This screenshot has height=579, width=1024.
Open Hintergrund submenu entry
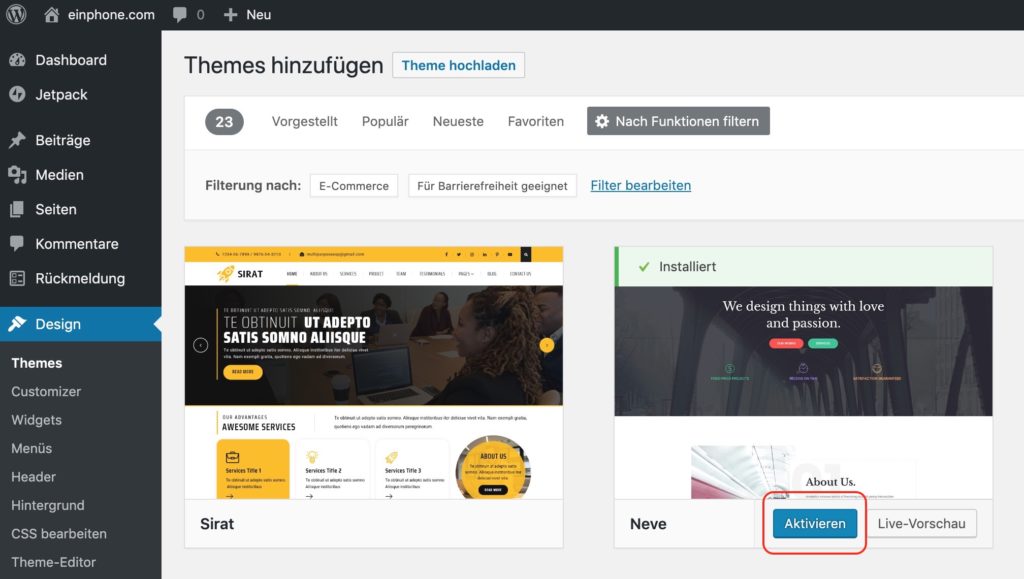tap(48, 505)
